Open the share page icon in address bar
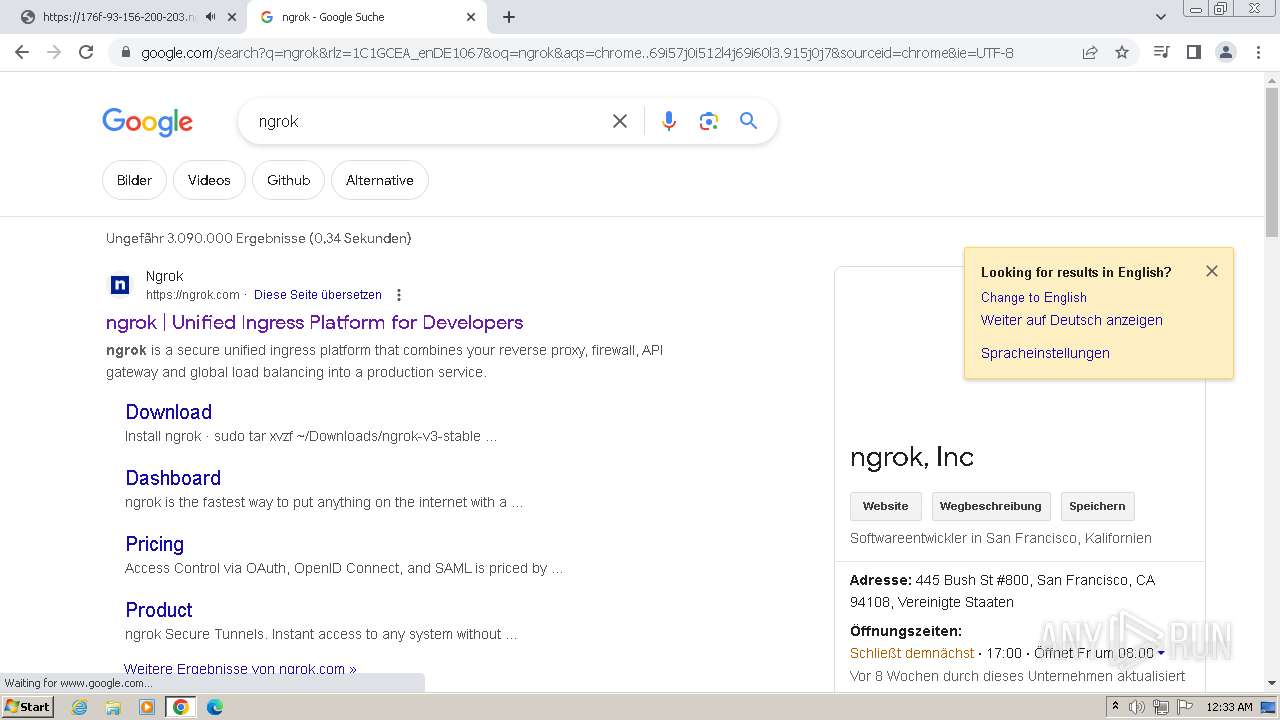Viewport: 1280px width, 720px height. (1090, 52)
